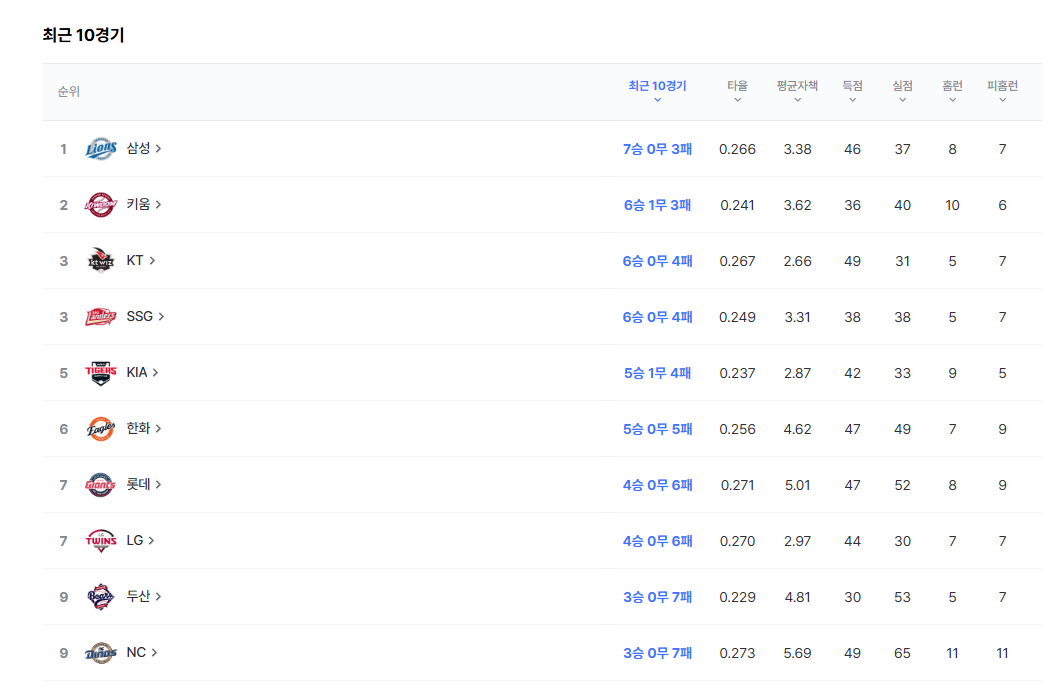Sort table by 타율 column
Screen dimensions: 1062x695
point(737,91)
